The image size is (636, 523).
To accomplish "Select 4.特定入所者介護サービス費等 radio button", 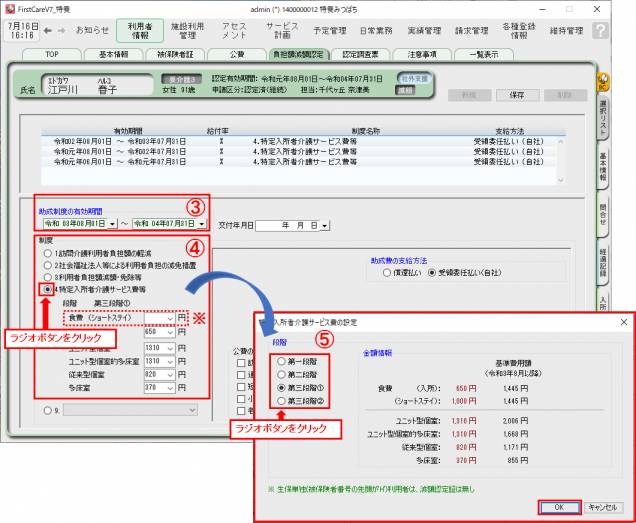I will (46, 288).
